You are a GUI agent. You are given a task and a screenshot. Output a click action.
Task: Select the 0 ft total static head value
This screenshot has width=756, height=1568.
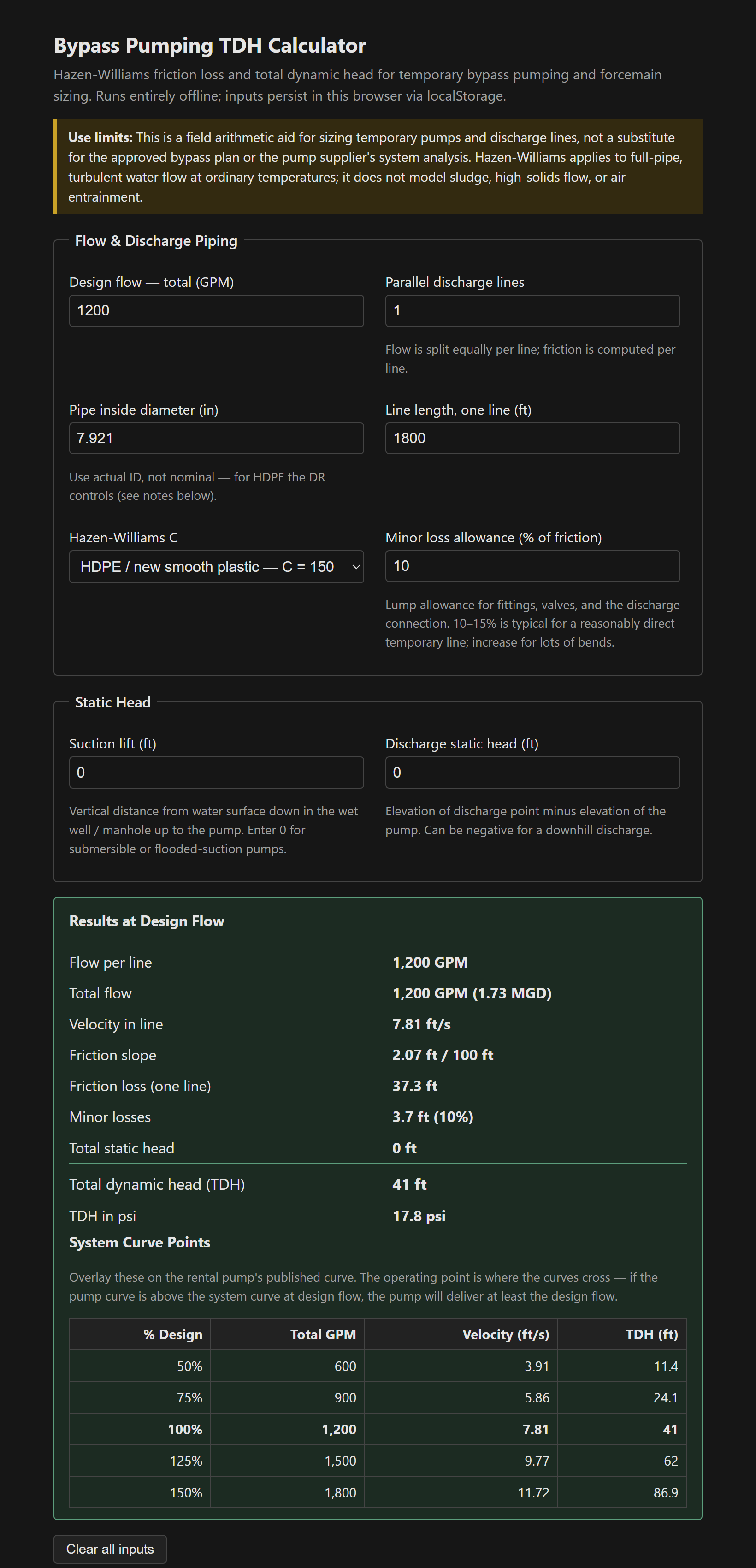click(404, 1148)
